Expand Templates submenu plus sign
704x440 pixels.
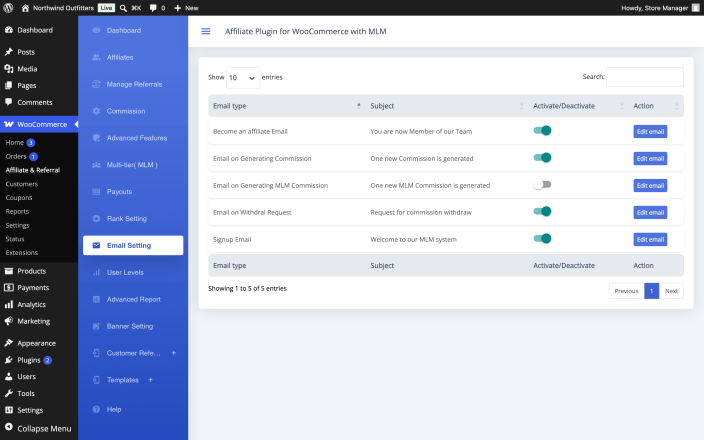coord(151,380)
